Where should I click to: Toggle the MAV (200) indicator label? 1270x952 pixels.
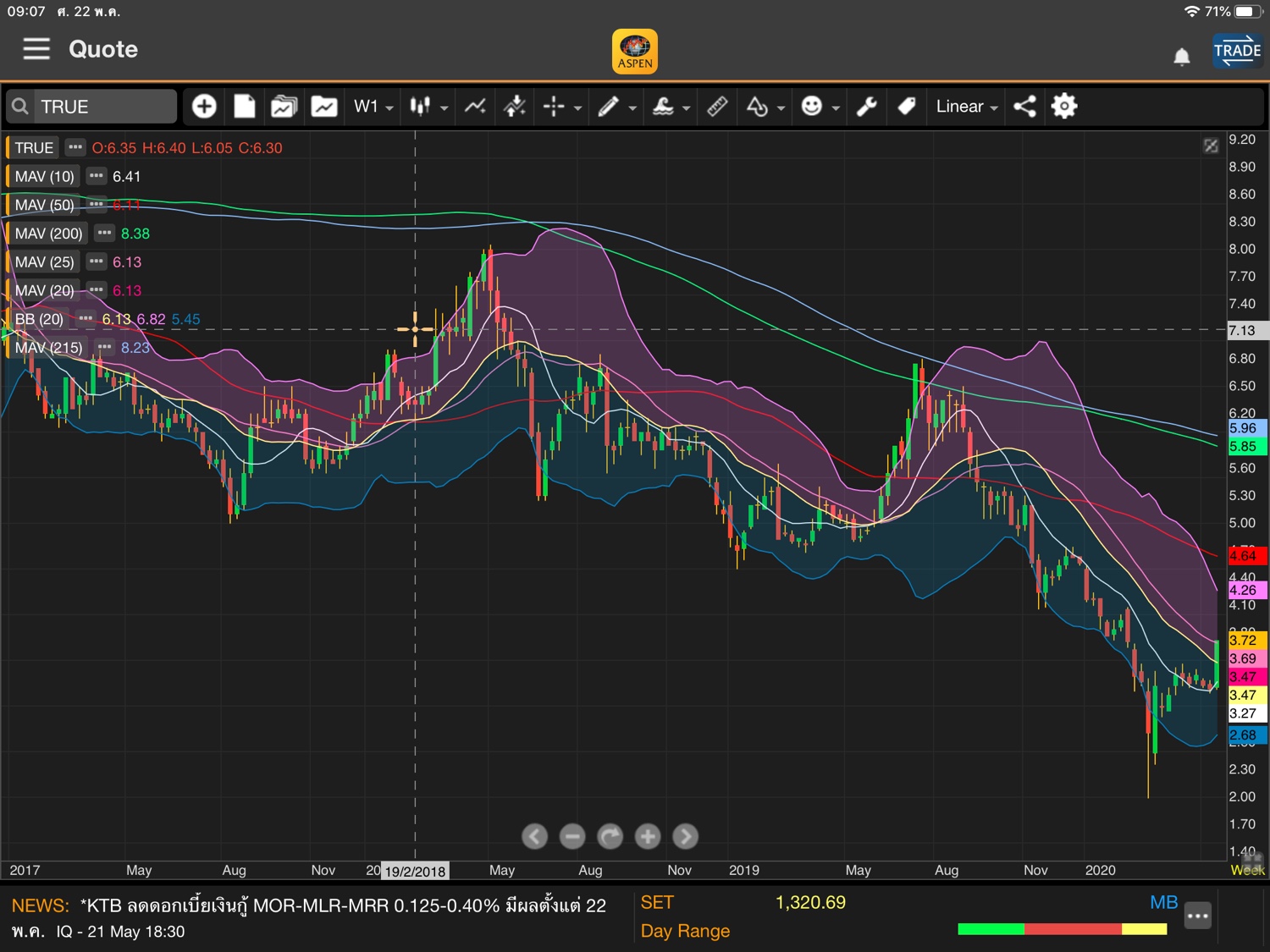point(48,234)
